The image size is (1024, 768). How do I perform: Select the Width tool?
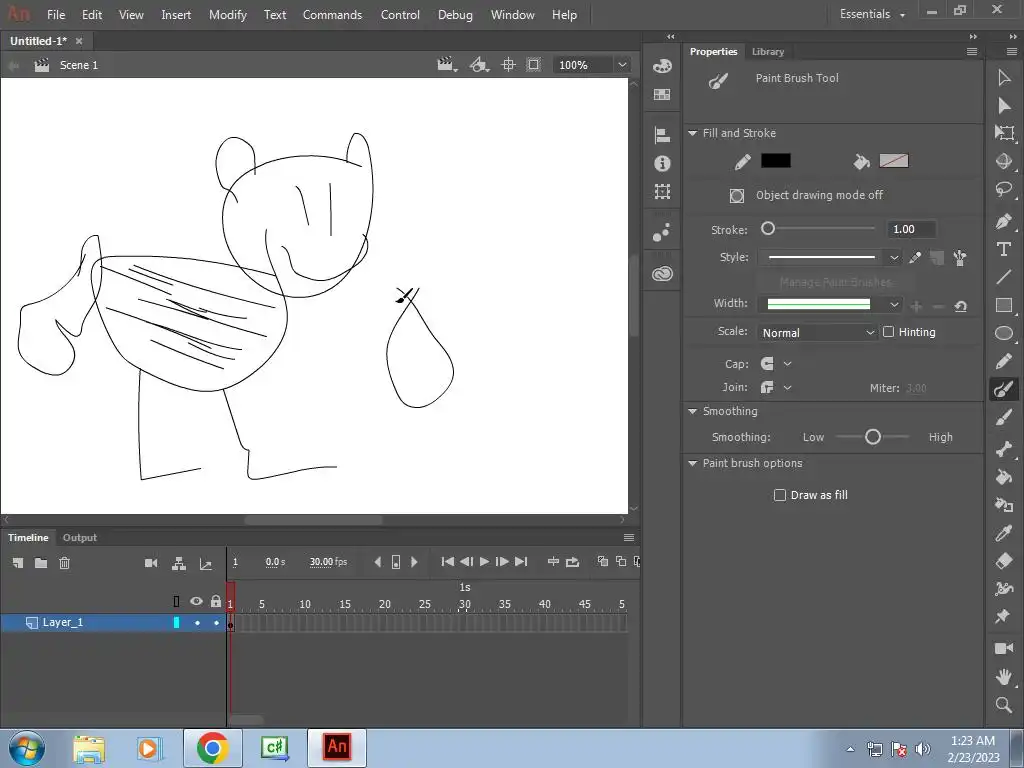pos(1004,588)
